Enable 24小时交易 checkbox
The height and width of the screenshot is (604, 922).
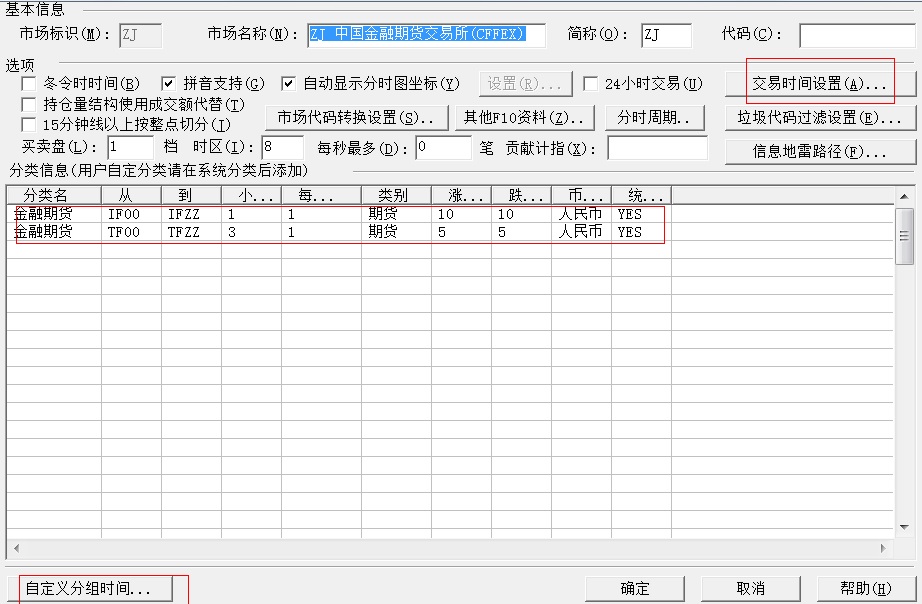point(591,84)
